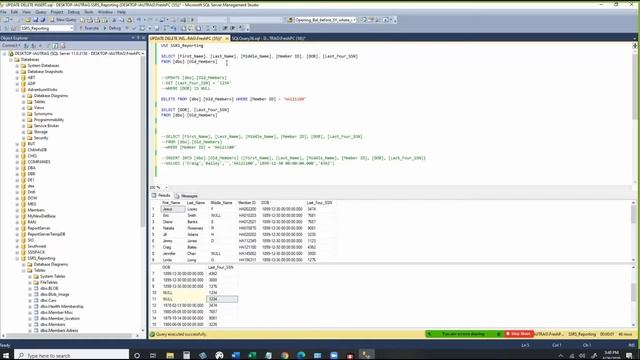The width and height of the screenshot is (640, 360).
Task: Select the ReportServerTempDB database
Action: (x=46, y=234)
